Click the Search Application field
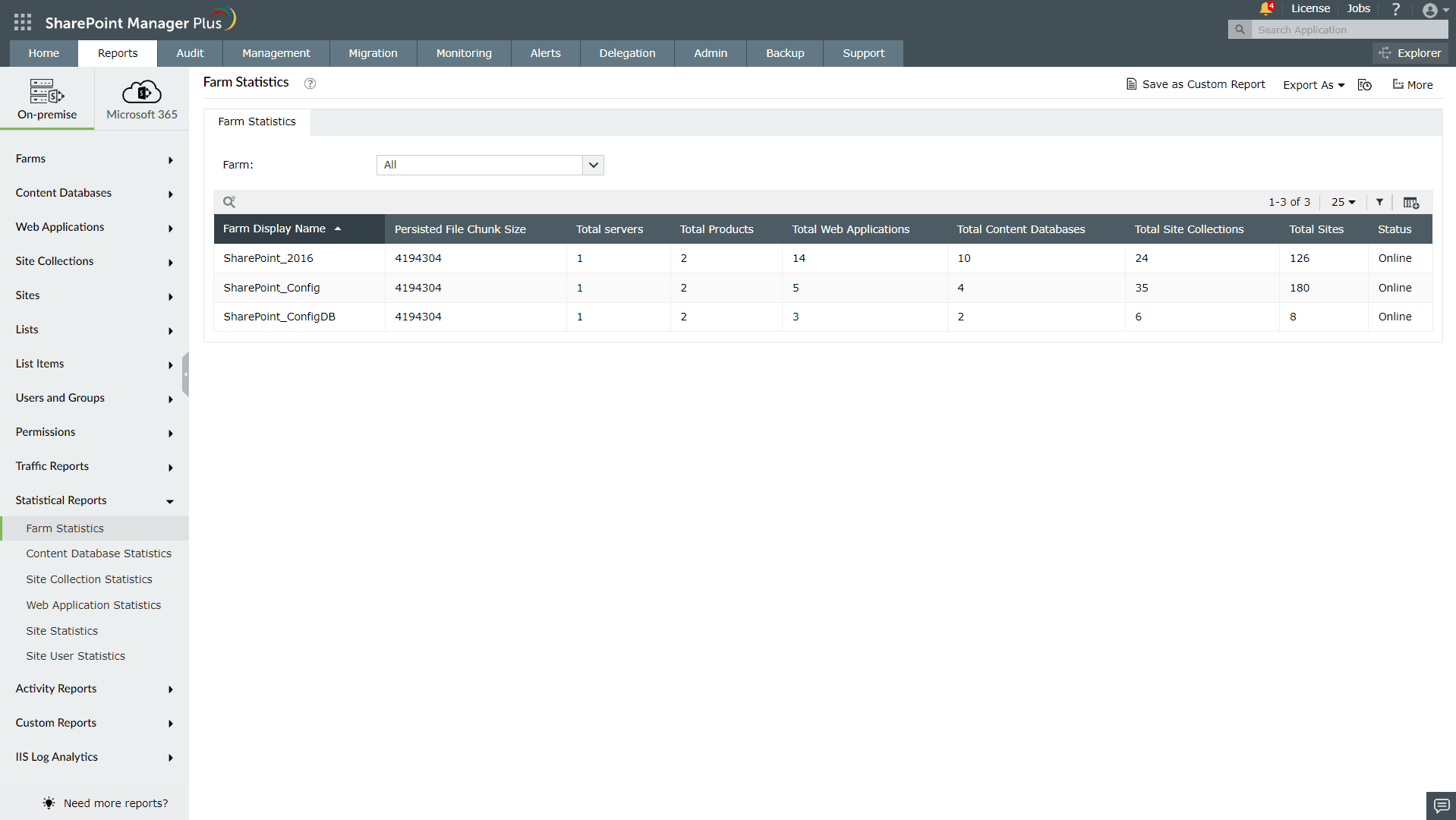 (1350, 30)
